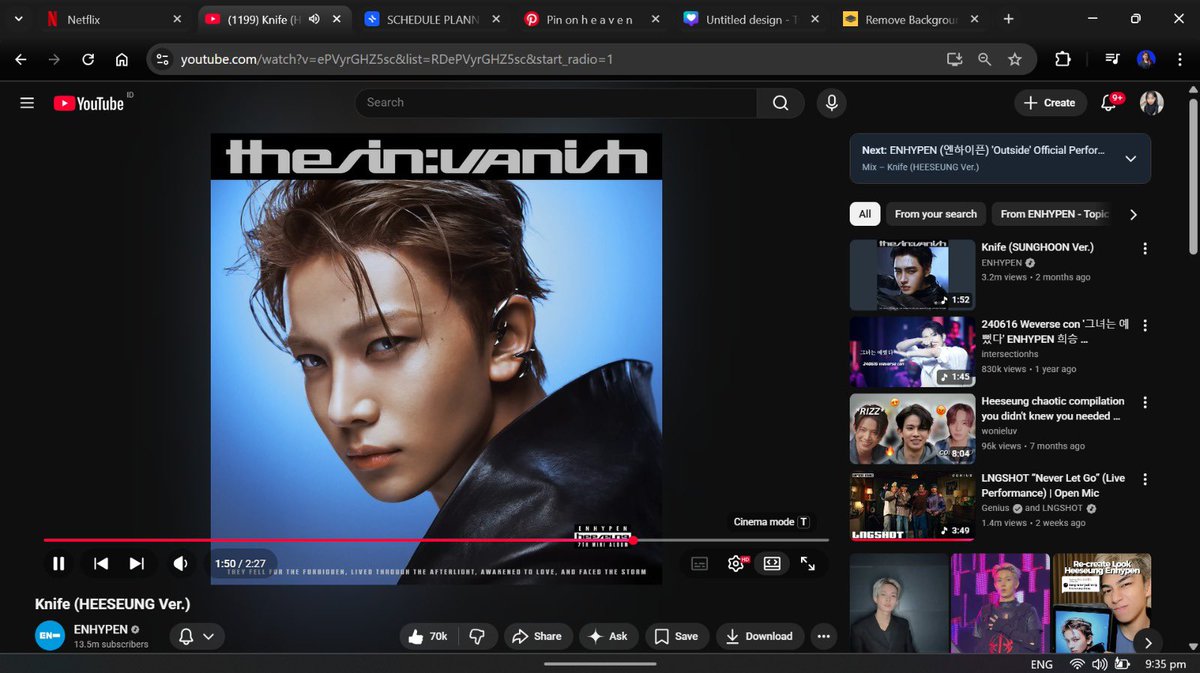This screenshot has height=673, width=1200.
Task: Toggle cinema mode
Action: 772,564
